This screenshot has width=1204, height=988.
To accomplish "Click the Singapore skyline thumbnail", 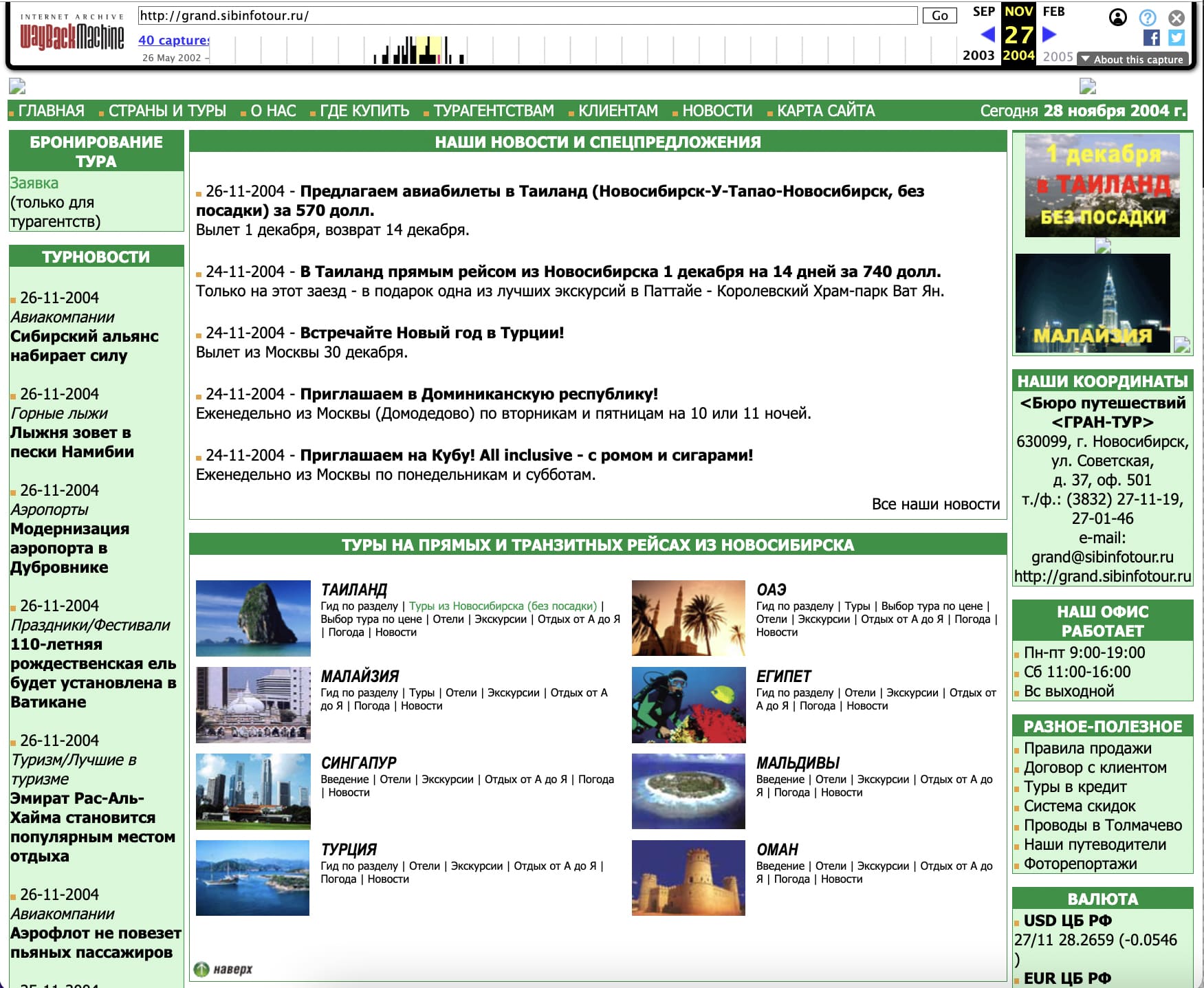I will [x=253, y=791].
